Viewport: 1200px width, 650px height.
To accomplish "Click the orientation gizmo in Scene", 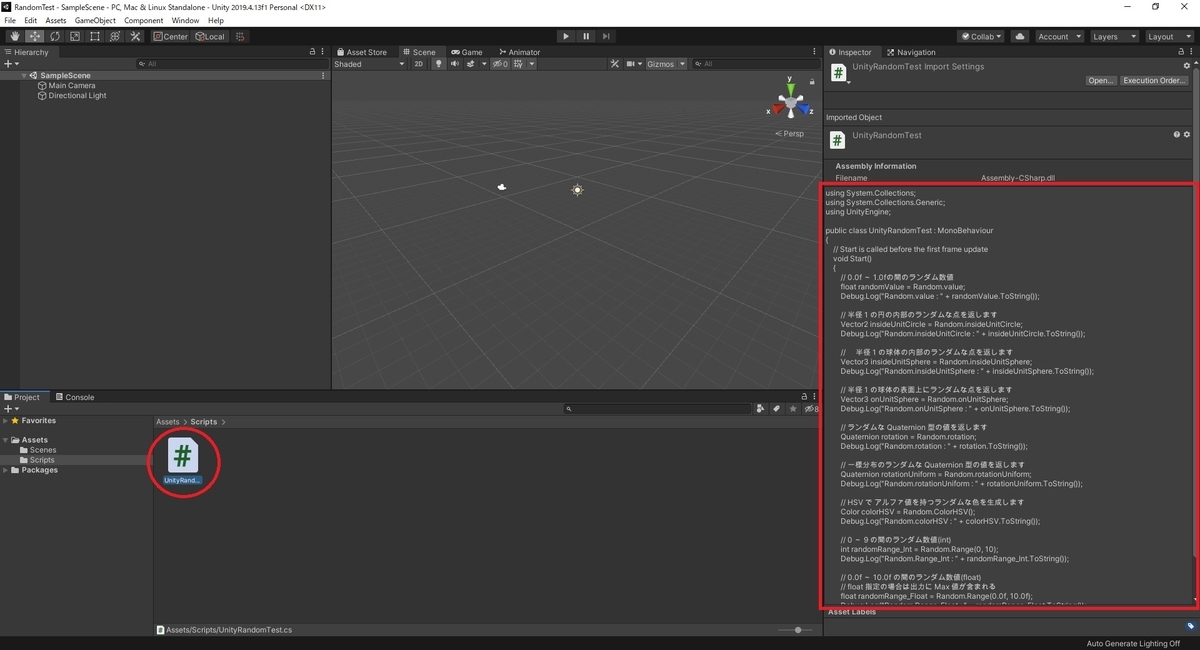I will 790,102.
